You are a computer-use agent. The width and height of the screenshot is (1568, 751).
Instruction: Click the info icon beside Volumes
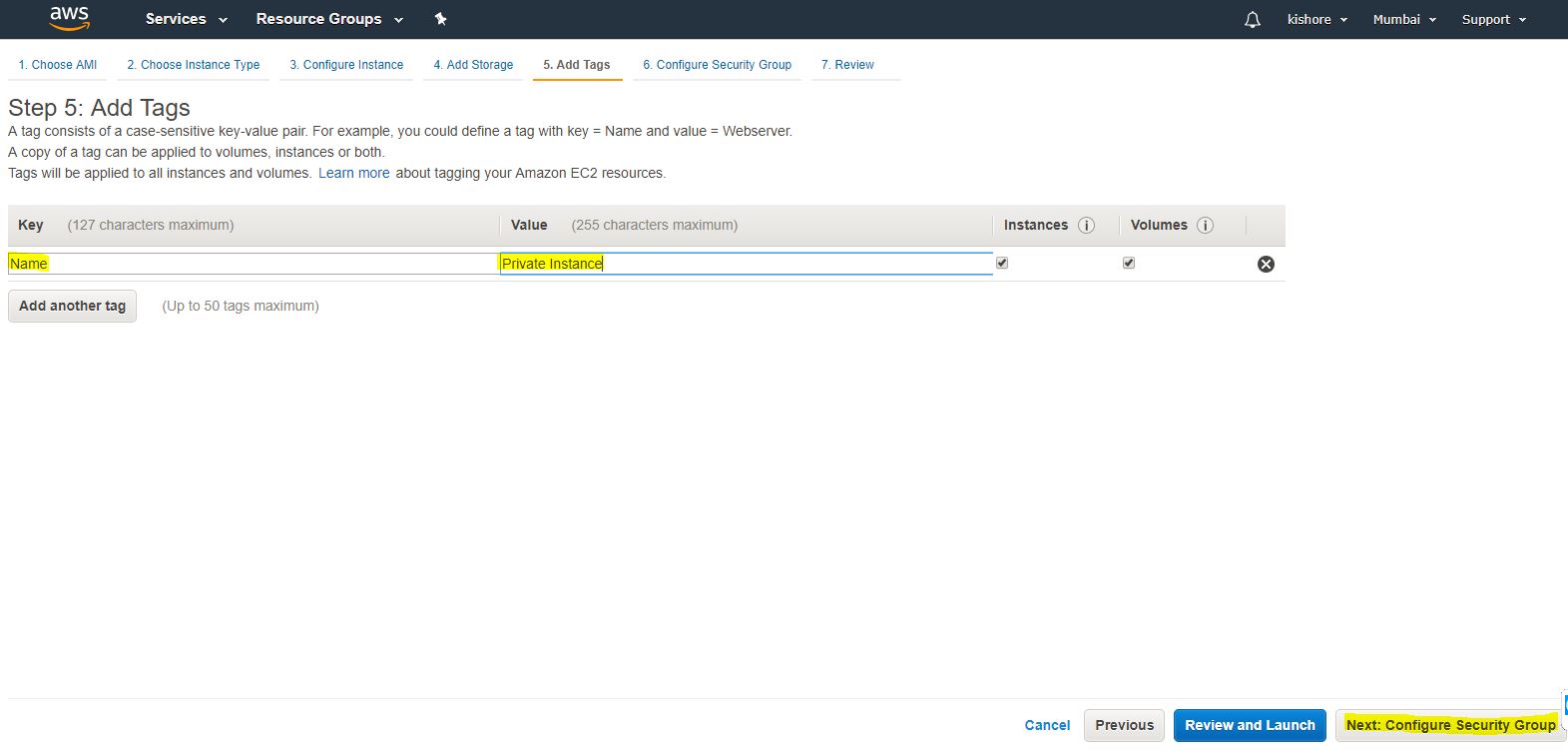pos(1205,226)
